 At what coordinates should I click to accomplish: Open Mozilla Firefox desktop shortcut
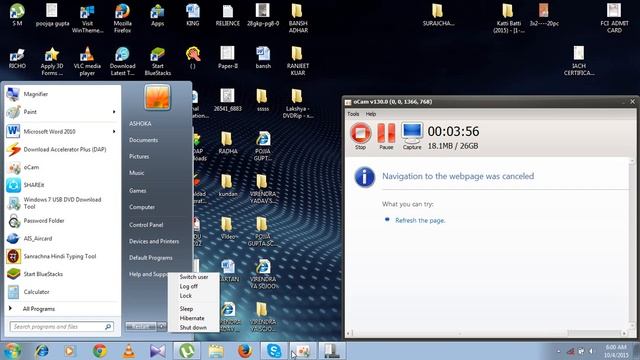point(122,18)
